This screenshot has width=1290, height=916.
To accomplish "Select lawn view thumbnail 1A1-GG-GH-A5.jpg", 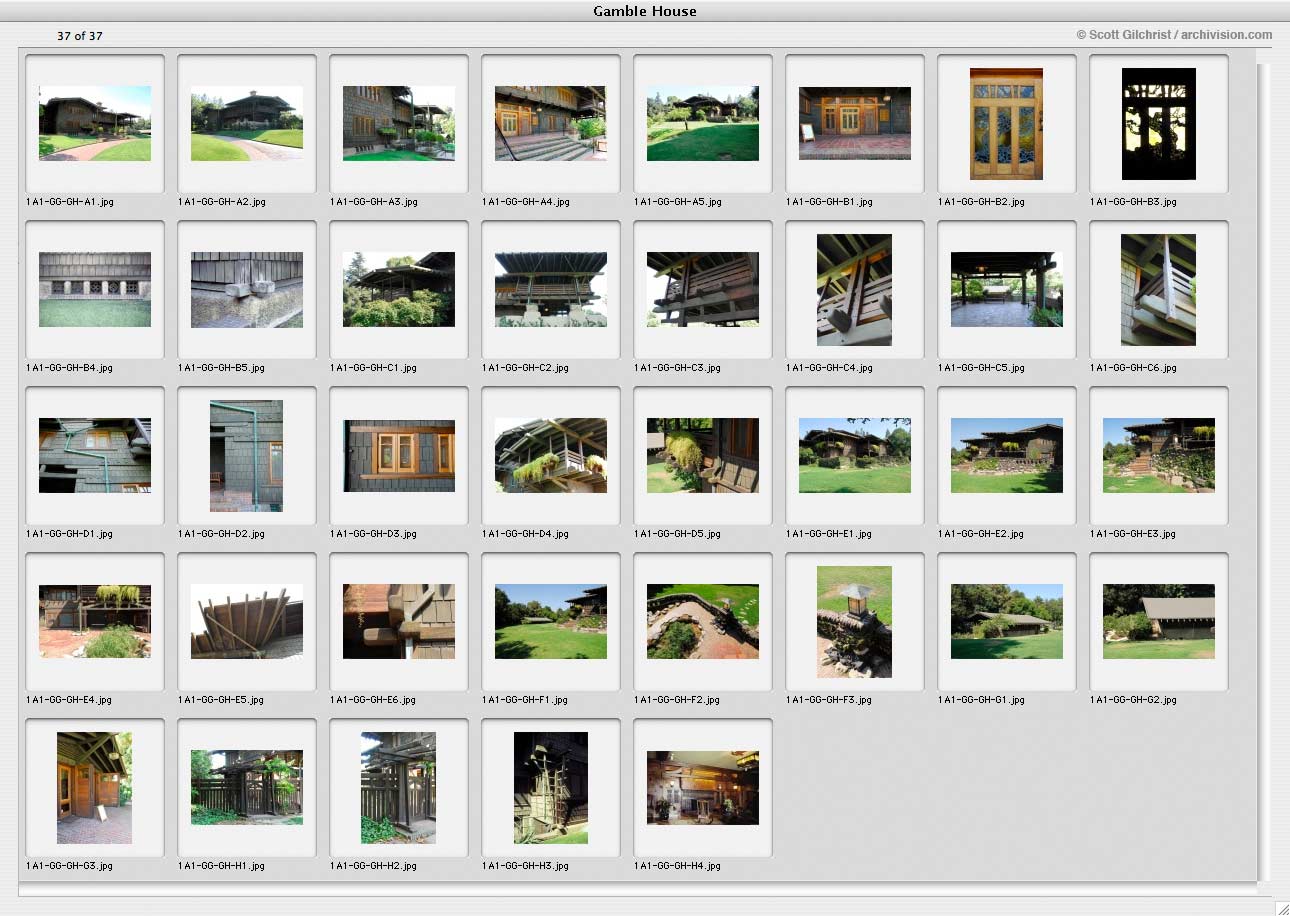I will point(703,123).
